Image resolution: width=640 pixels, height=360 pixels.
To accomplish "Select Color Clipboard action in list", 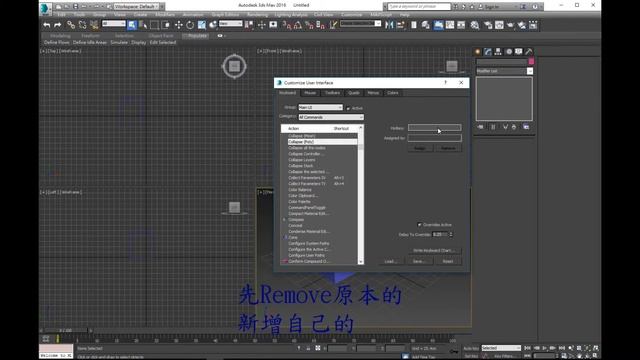I will coord(303,196).
